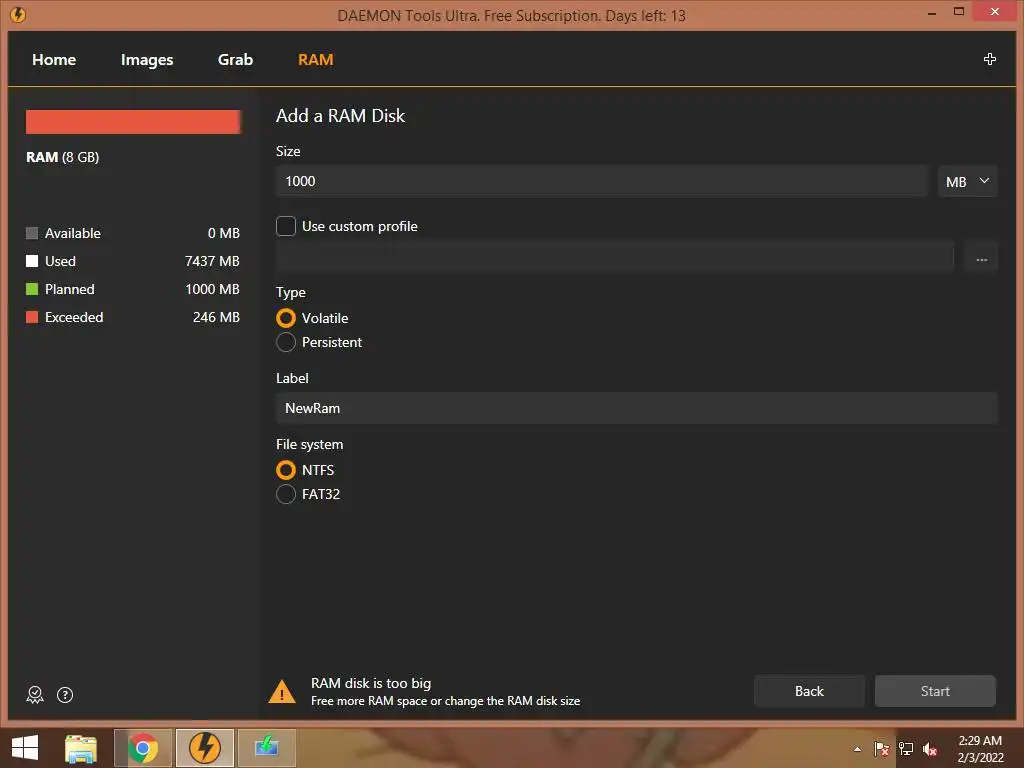Open the download installer taskbar icon
Screen dimensions: 1024x768
266,748
